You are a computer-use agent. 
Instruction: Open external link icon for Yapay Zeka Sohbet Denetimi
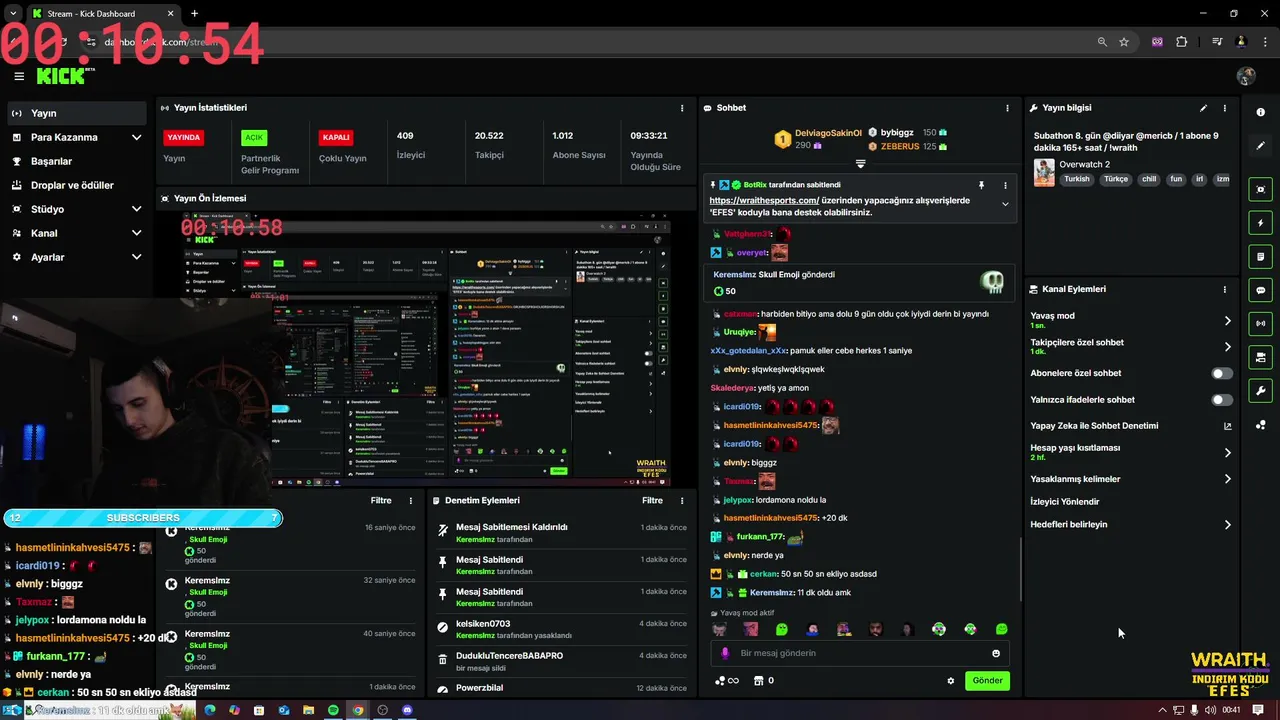pyautogui.click(x=1228, y=426)
